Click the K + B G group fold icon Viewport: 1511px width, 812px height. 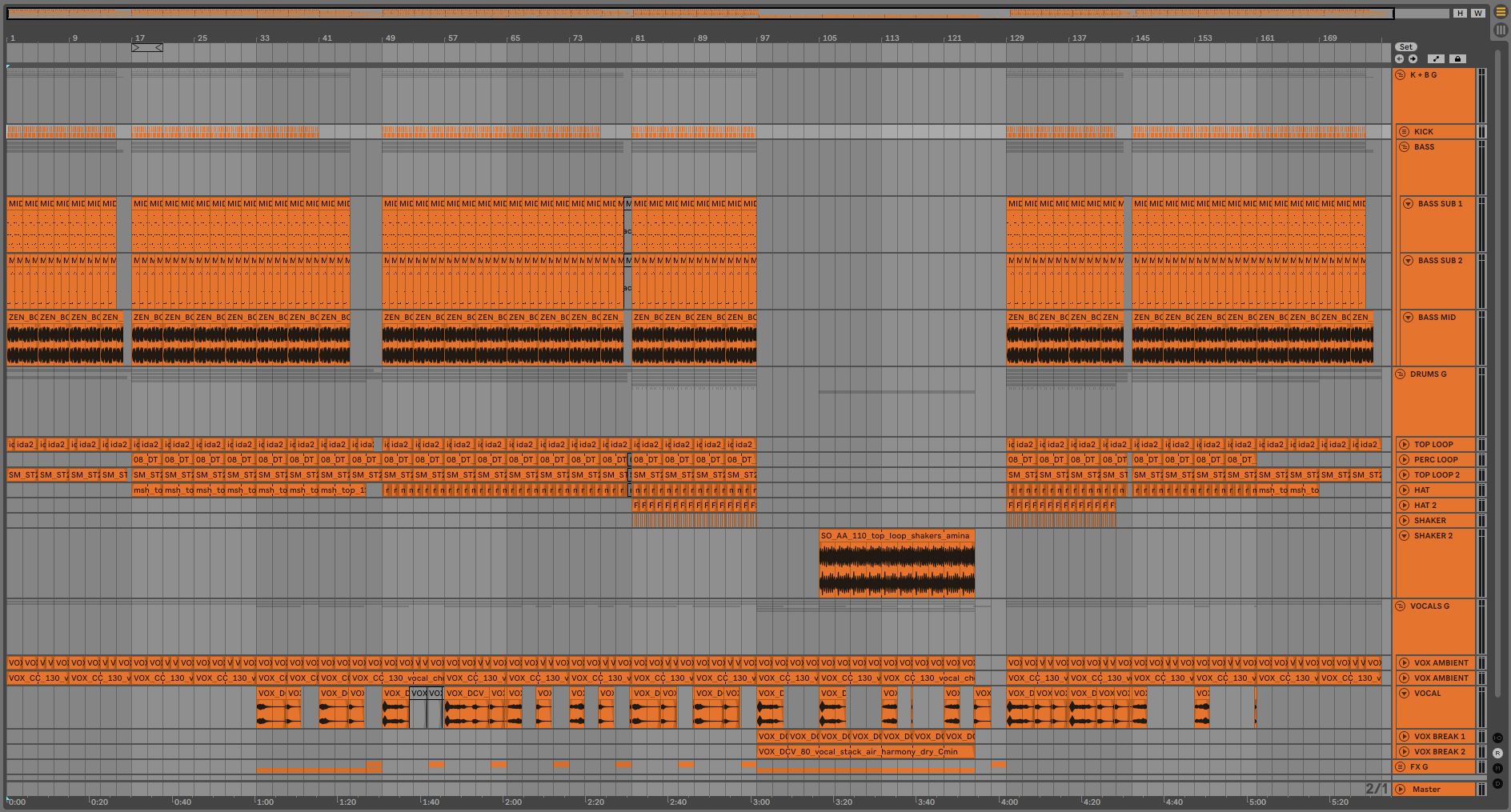(x=1401, y=75)
